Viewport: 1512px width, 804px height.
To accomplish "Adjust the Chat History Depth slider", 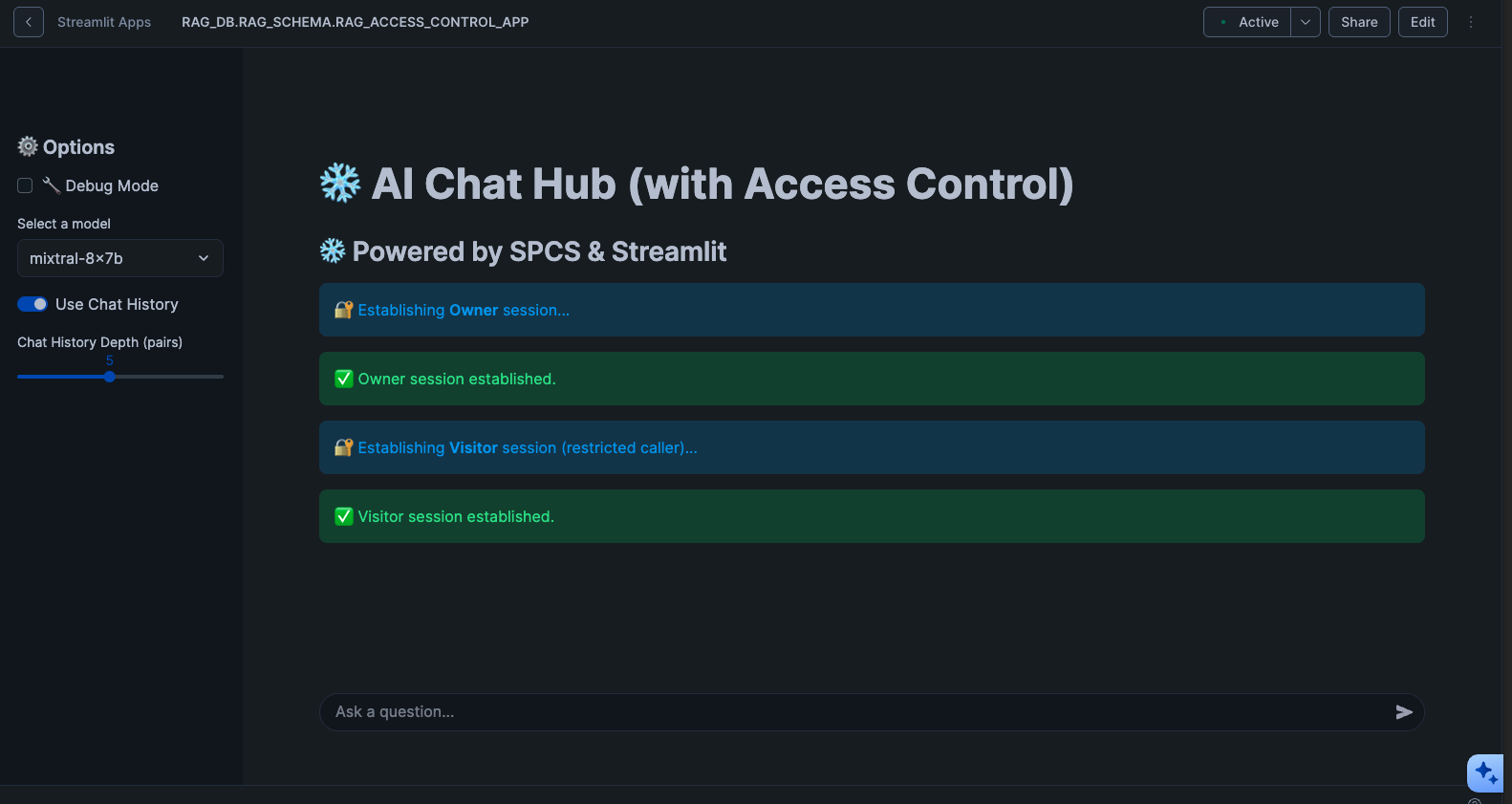I will point(109,377).
